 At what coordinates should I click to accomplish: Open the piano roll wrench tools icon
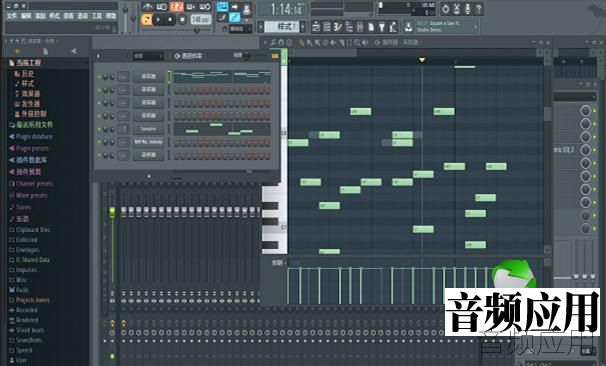coord(273,42)
